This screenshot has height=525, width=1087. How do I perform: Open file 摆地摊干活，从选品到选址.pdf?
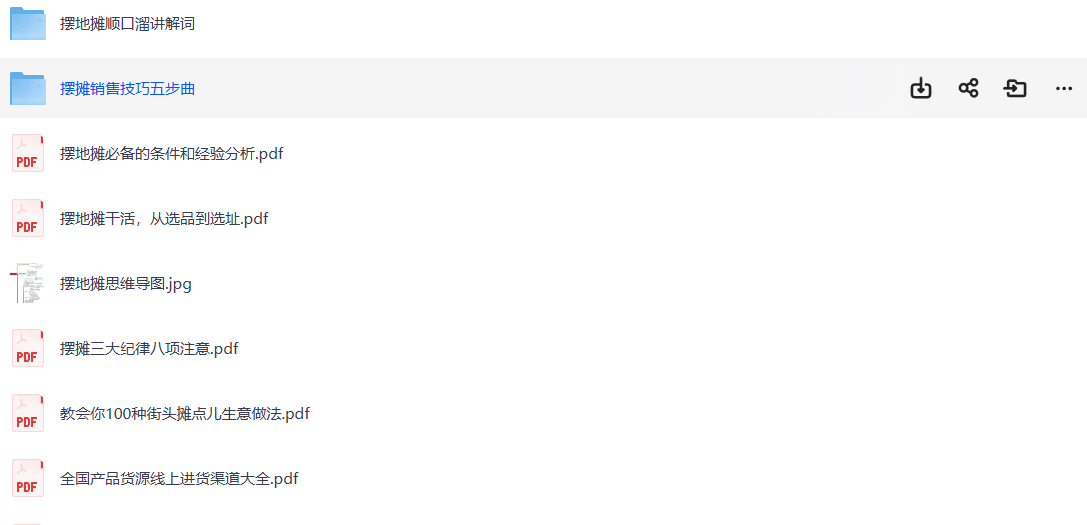[x=164, y=219]
